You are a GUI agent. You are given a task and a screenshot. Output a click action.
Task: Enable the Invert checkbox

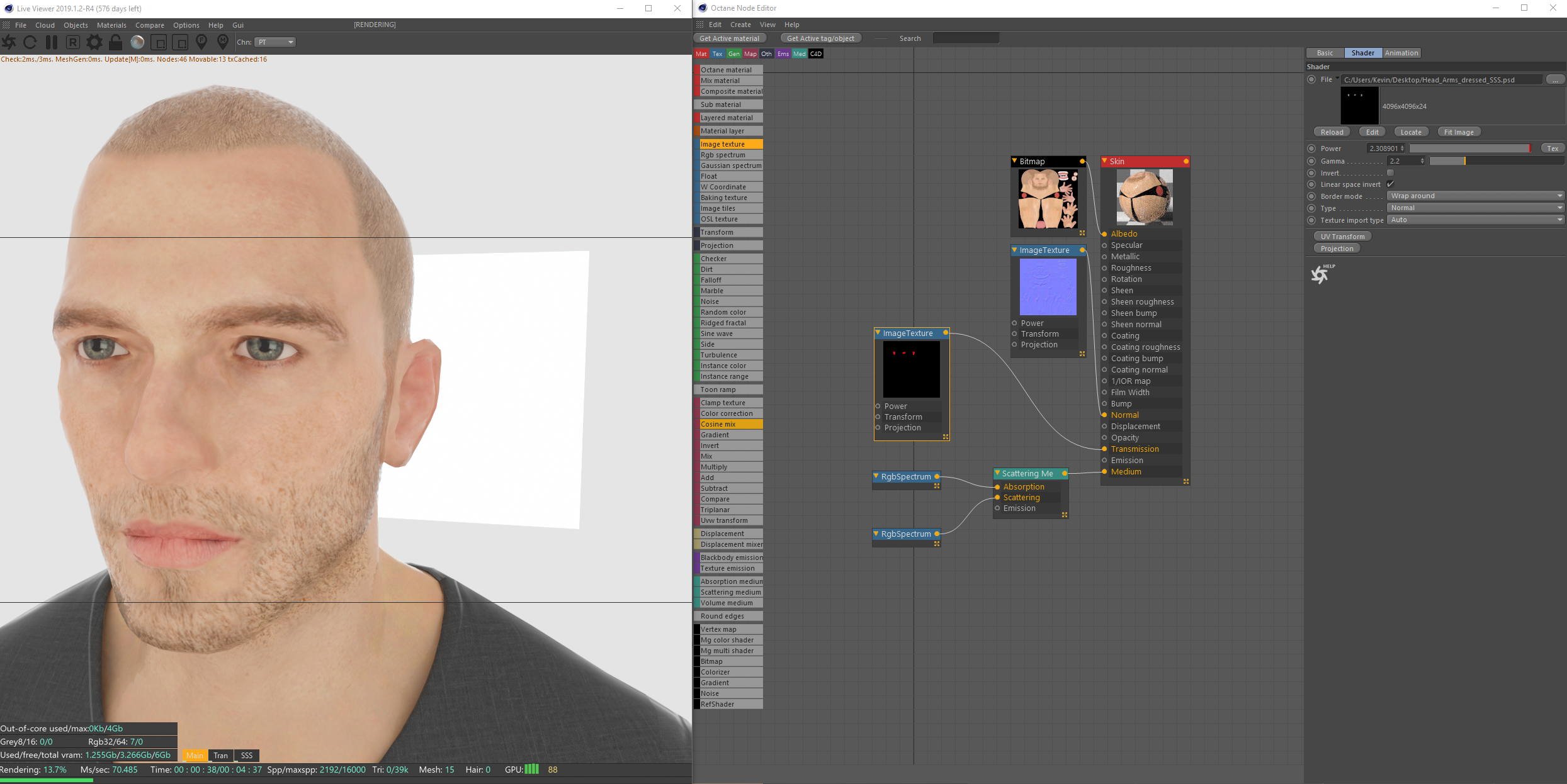[1390, 173]
